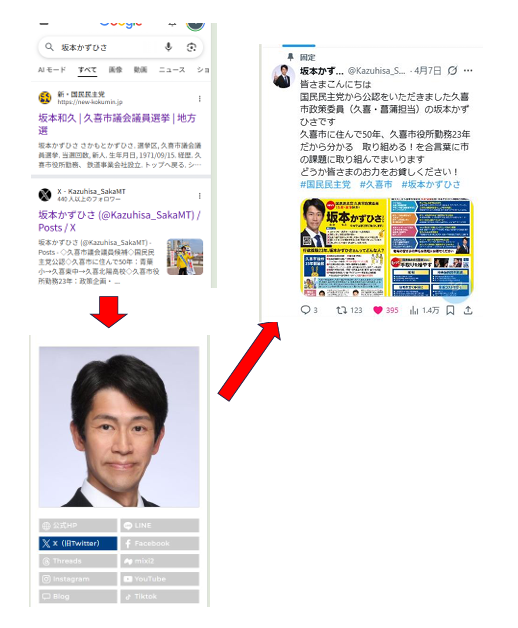This screenshot has width=518, height=628.
Task: Open the ニュース tab
Action: 172,70
